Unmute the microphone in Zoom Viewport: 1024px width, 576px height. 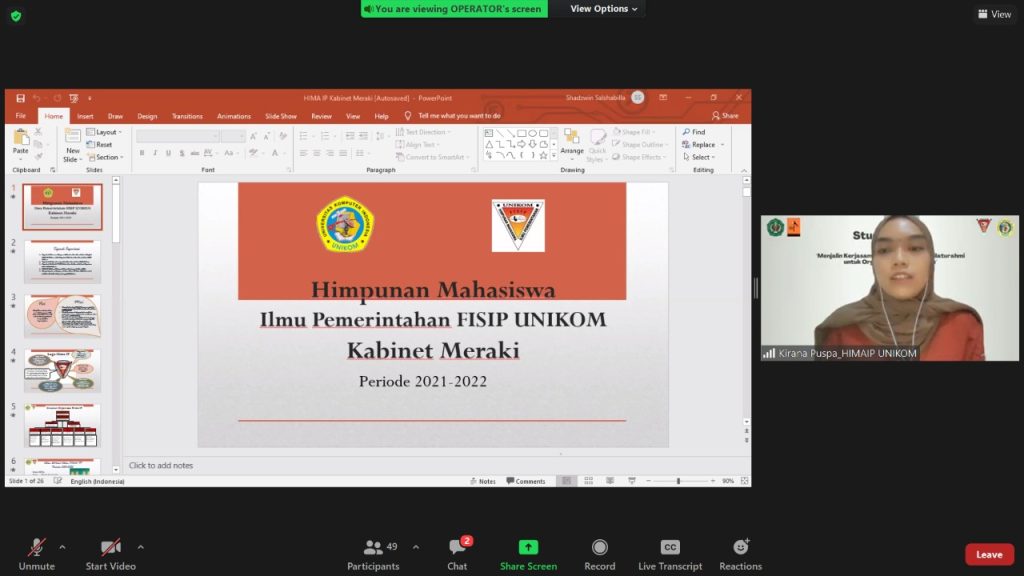(x=37, y=554)
